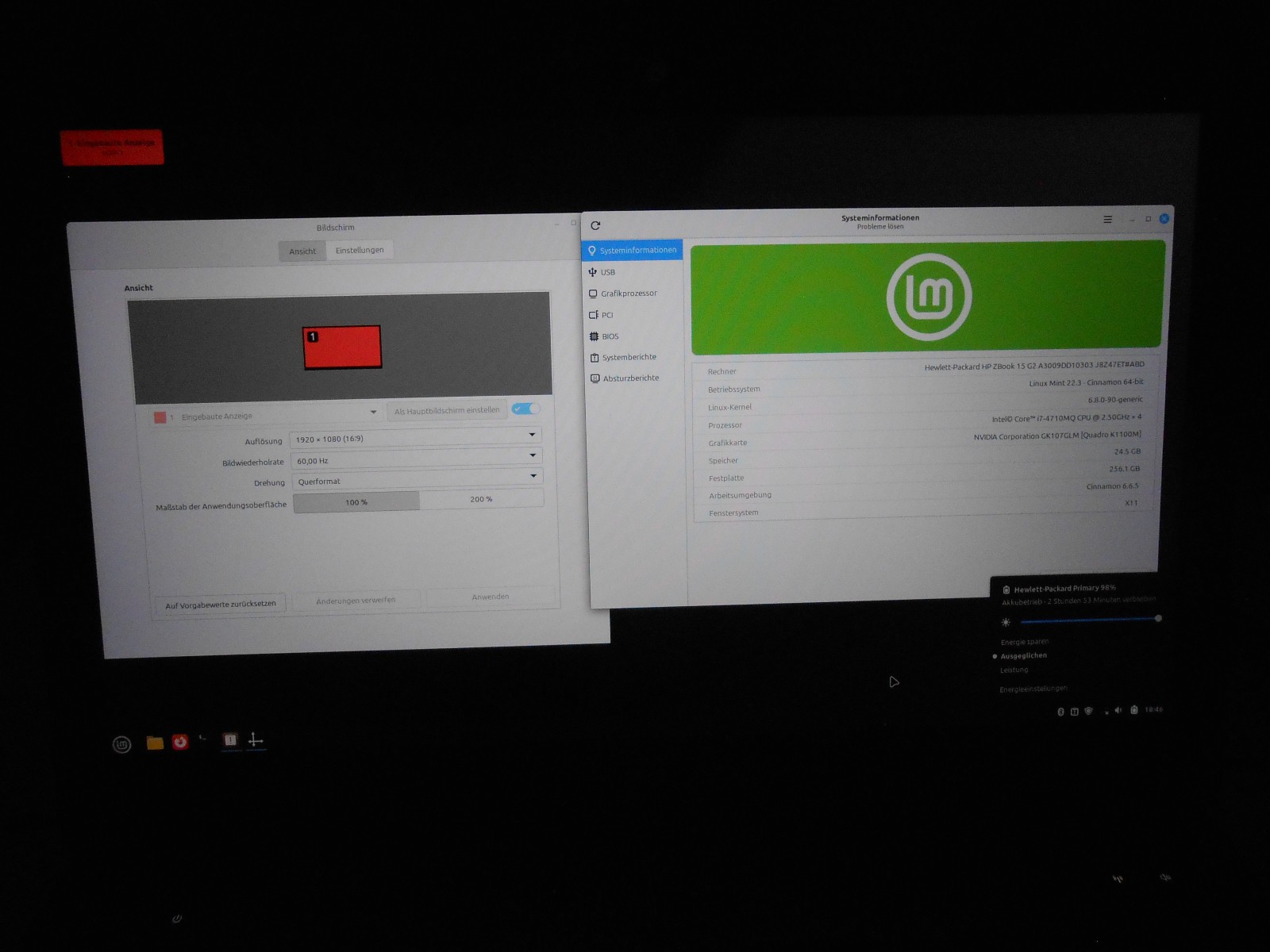Open the hamburger menu in Systeminformationen
Screen dimensions: 1270x952
point(1107,220)
